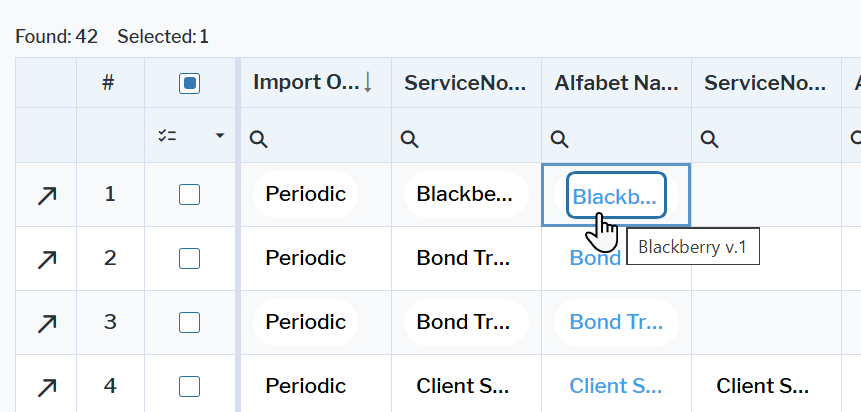Check the row 2 checkbox
Screen dimensions: 861x412
pos(189,259)
